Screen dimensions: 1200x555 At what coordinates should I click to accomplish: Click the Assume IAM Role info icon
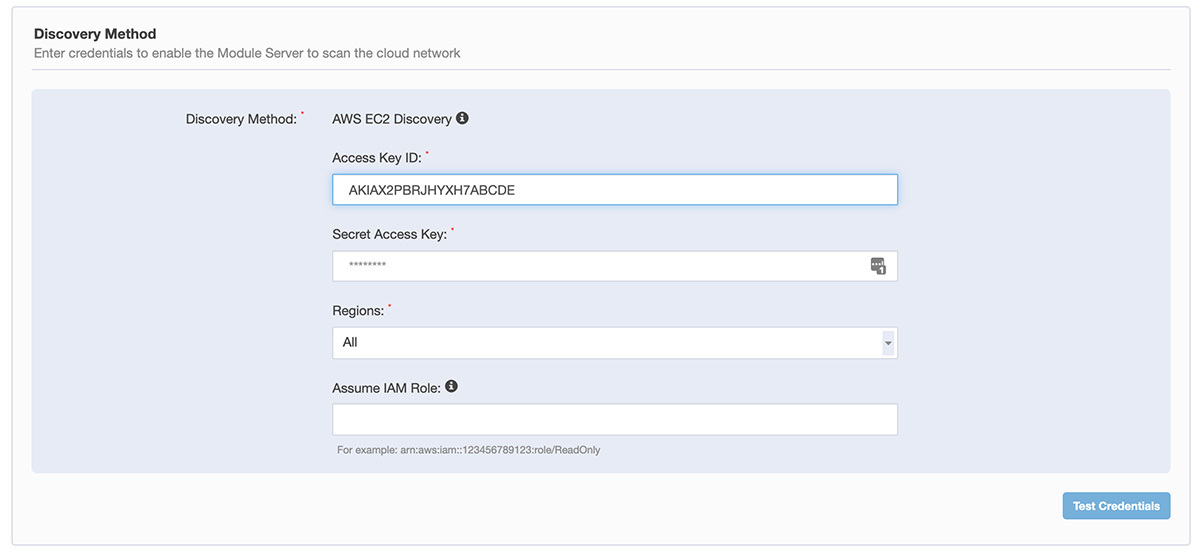(451, 386)
